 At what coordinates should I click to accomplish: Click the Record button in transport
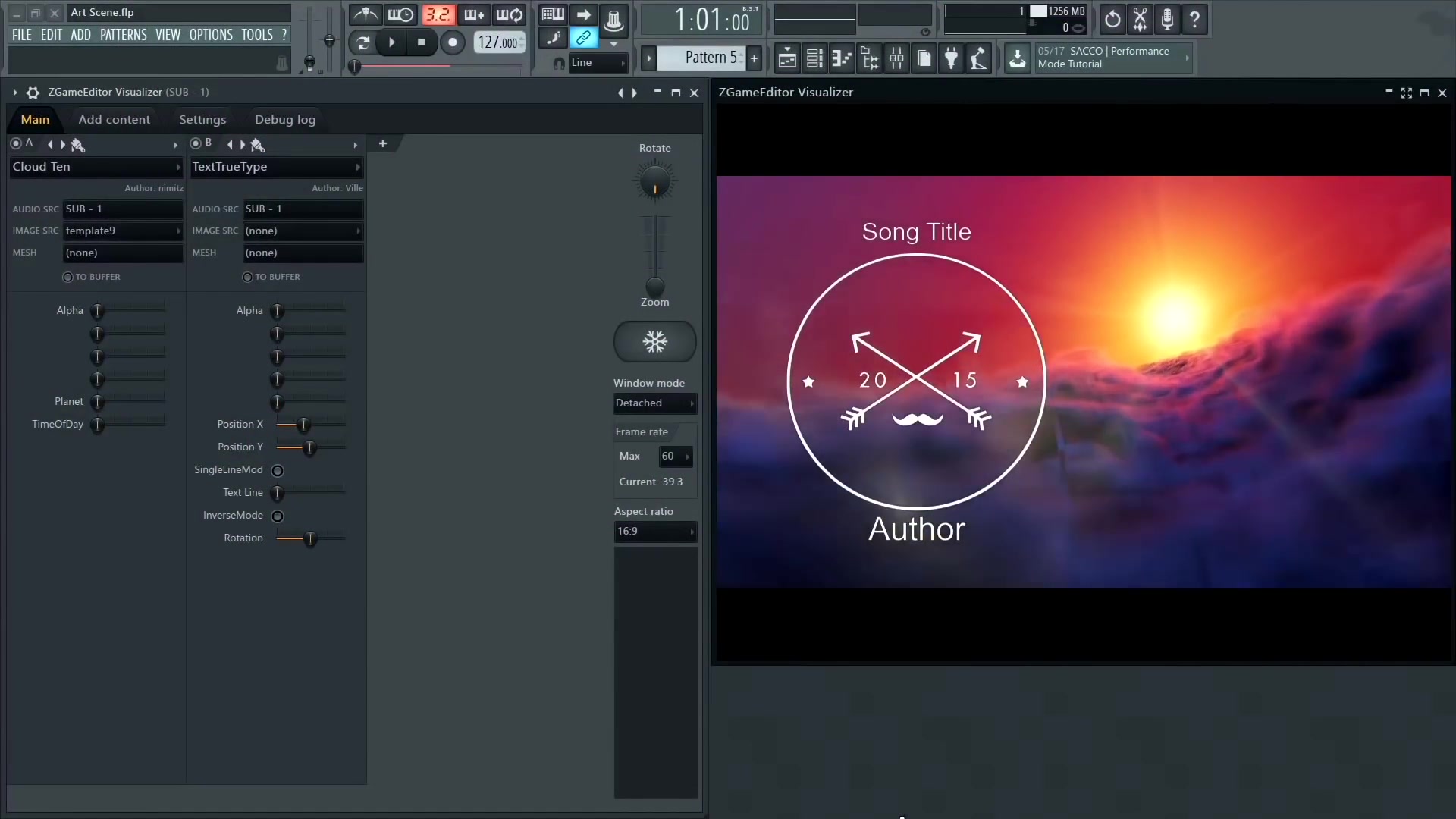pyautogui.click(x=453, y=42)
